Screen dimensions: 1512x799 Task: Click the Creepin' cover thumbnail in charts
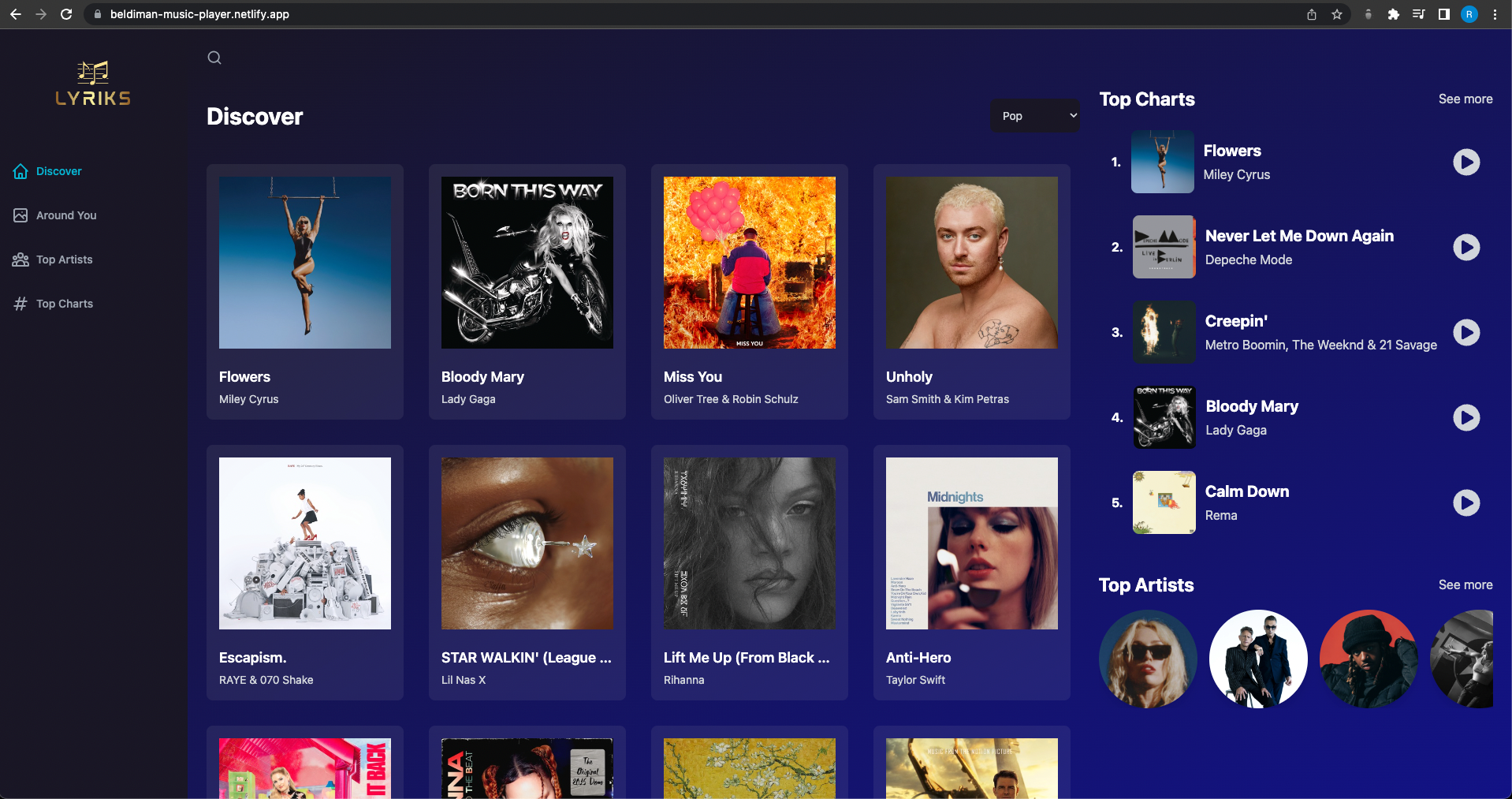pos(1164,332)
